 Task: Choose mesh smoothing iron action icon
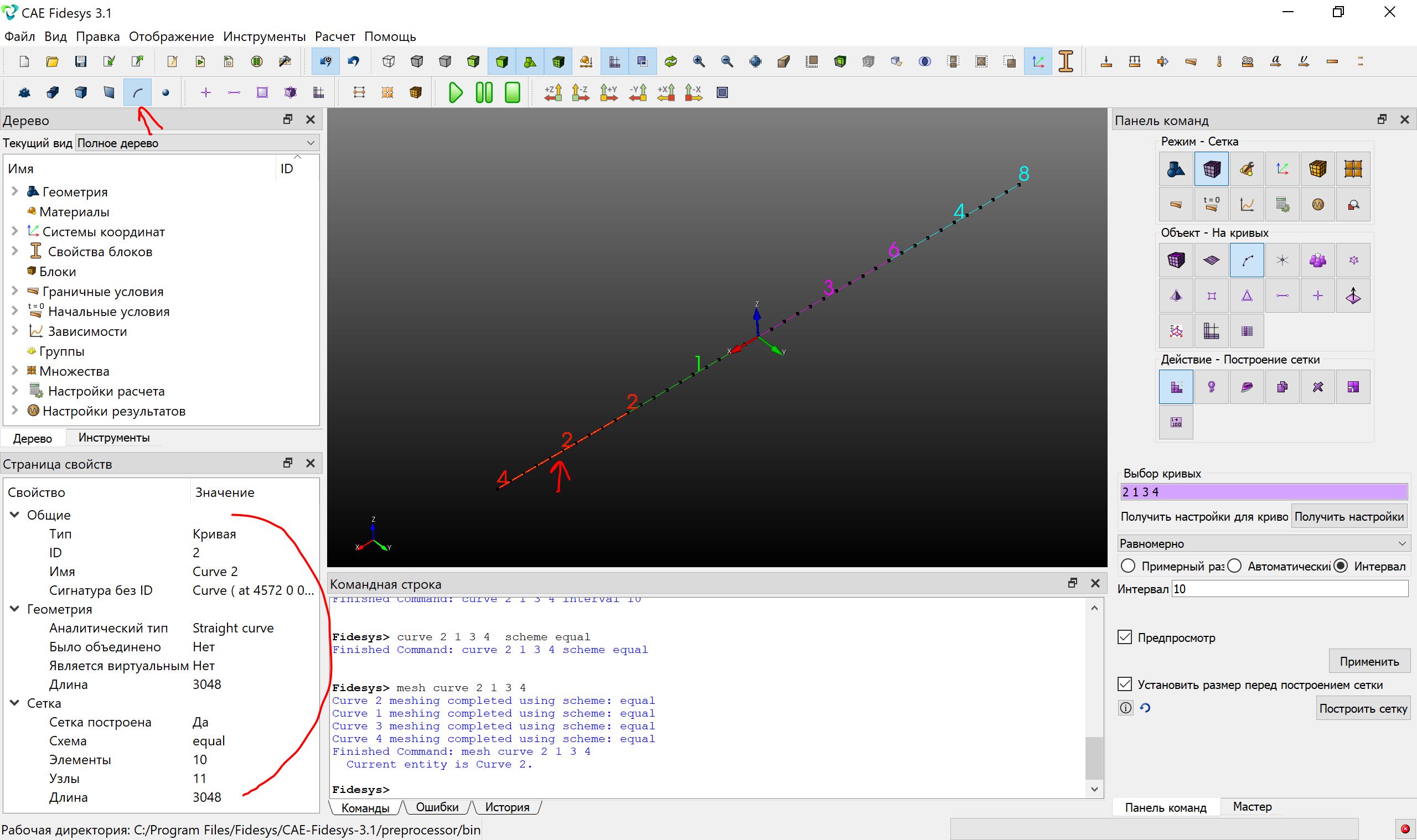pos(1247,387)
